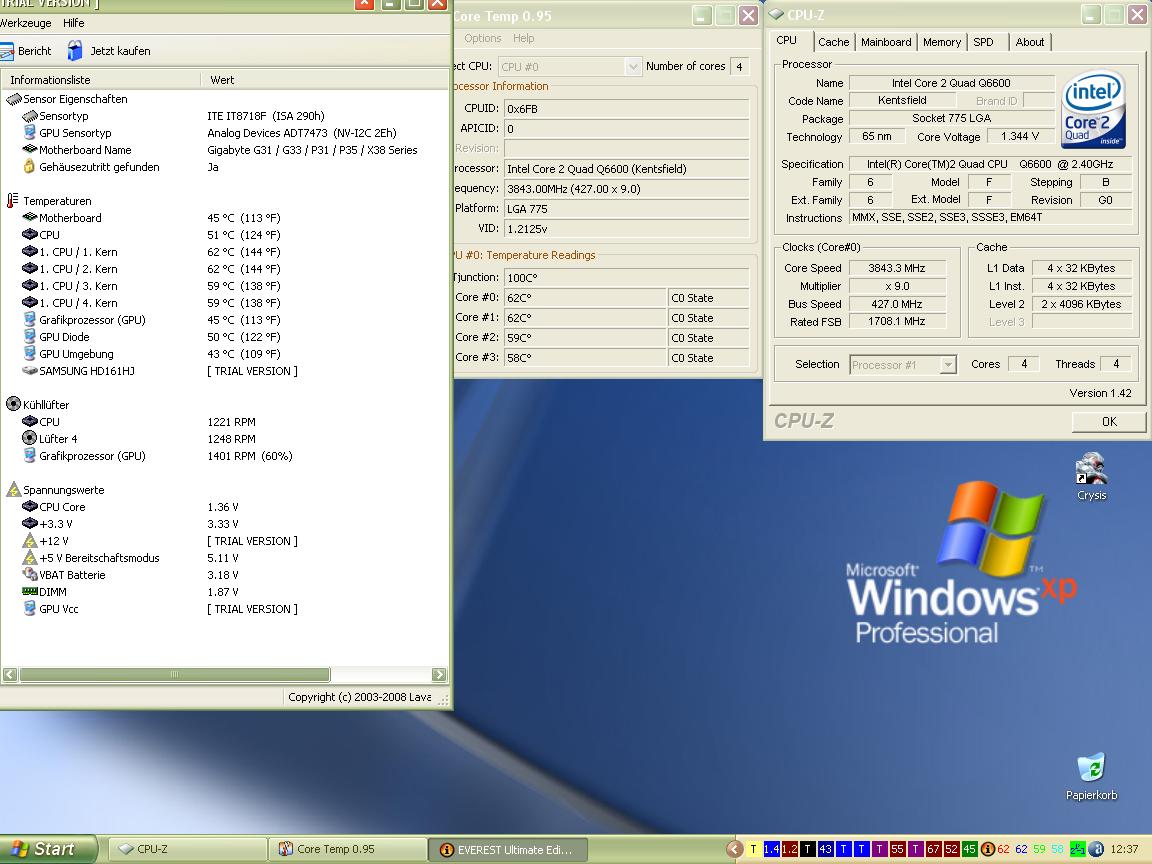Click the VBAT Batterie icon
The height and width of the screenshot is (864, 1152).
[29, 575]
